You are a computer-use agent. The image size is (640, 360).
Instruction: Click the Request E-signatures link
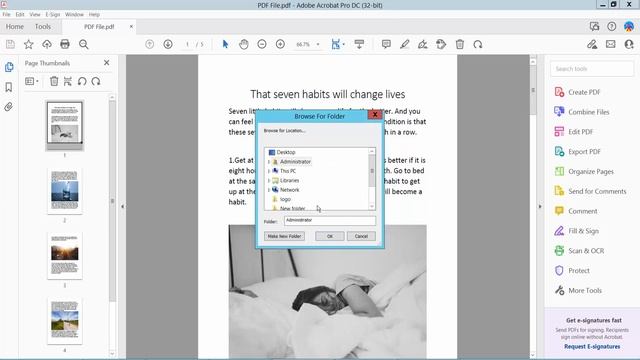coord(592,347)
